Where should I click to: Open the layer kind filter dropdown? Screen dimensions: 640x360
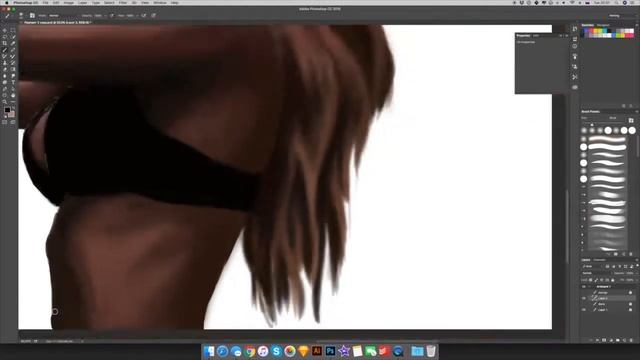point(591,266)
